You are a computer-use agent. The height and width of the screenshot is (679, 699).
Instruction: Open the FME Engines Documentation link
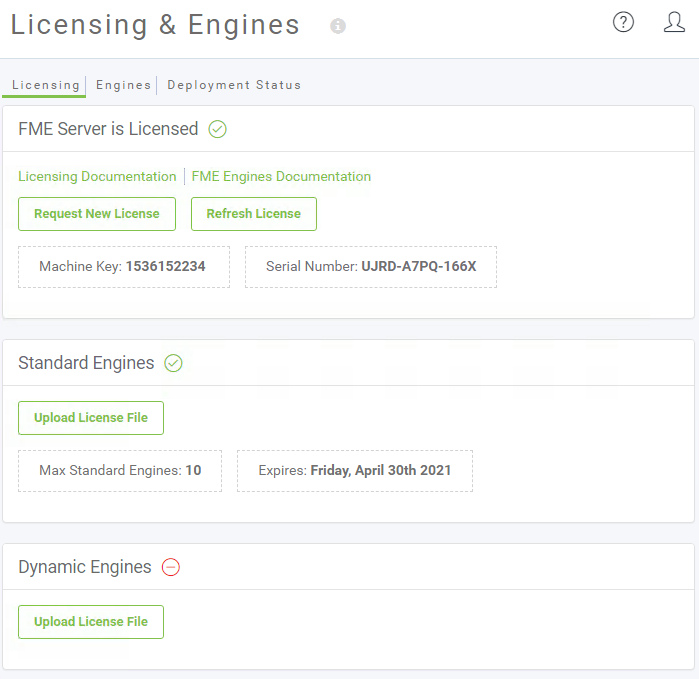coord(281,177)
